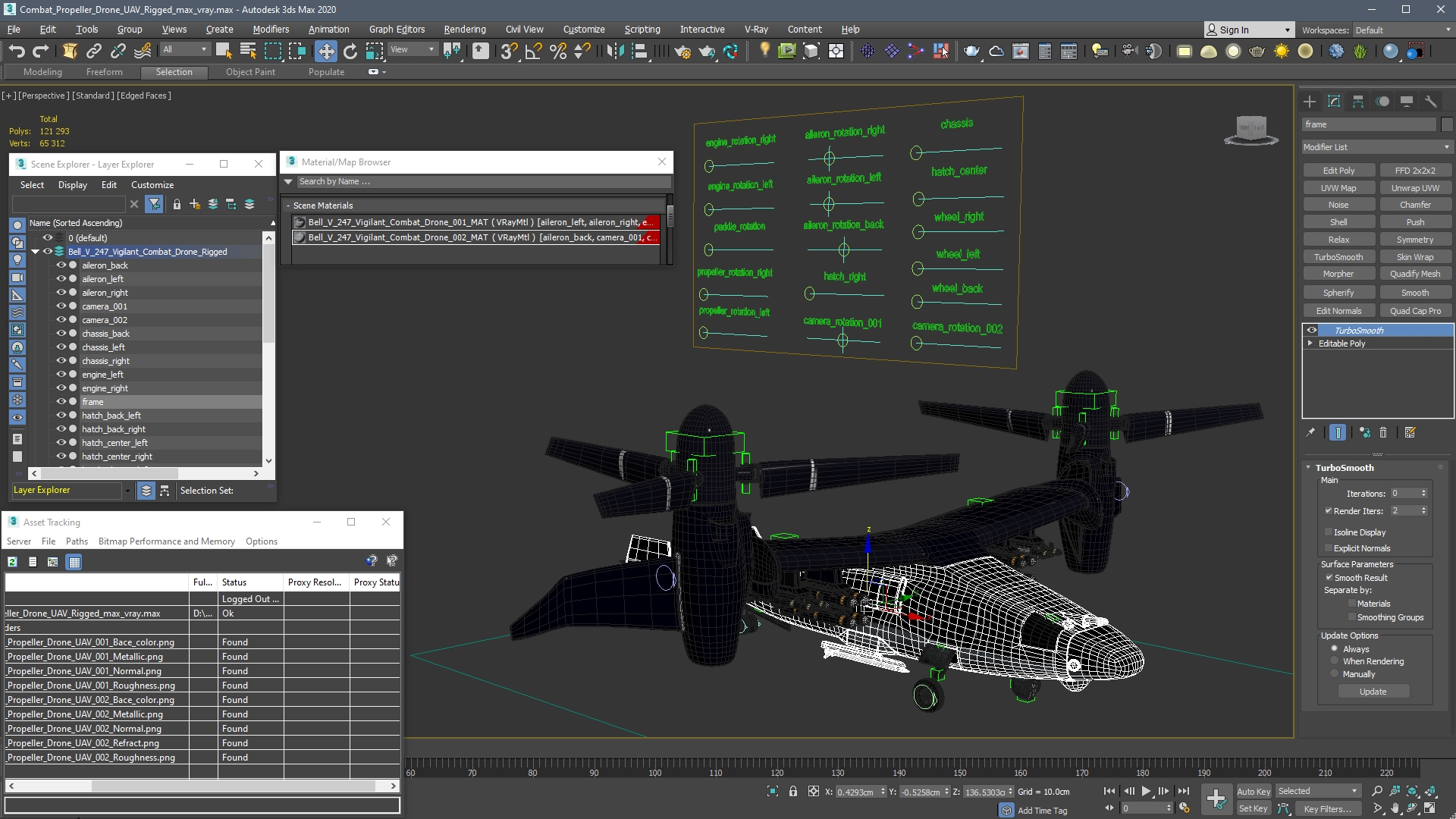Toggle Percent Snap
This screenshot has width=1456, height=819.
(558, 52)
